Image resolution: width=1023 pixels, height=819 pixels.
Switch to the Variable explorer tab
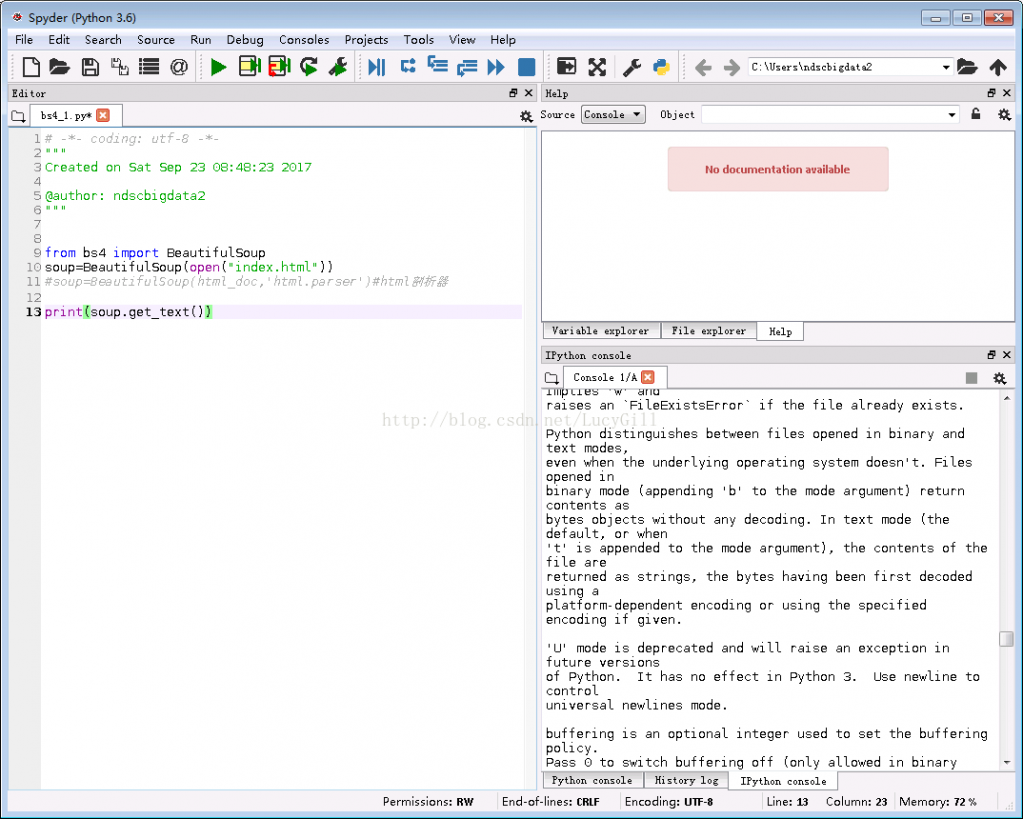click(x=600, y=331)
